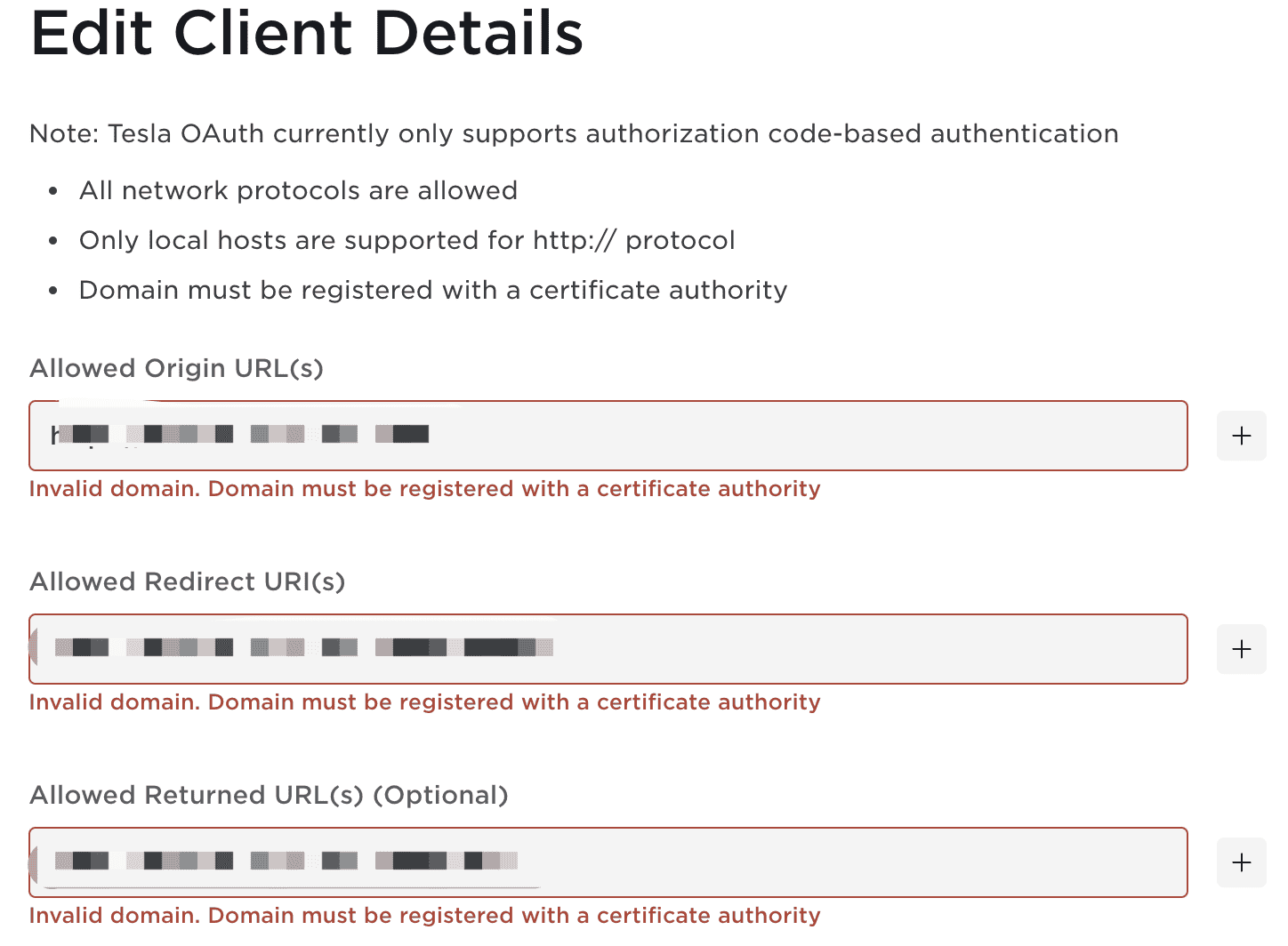Click the red error message under Origin URL field
Screen dimensions: 1288x946
424,489
